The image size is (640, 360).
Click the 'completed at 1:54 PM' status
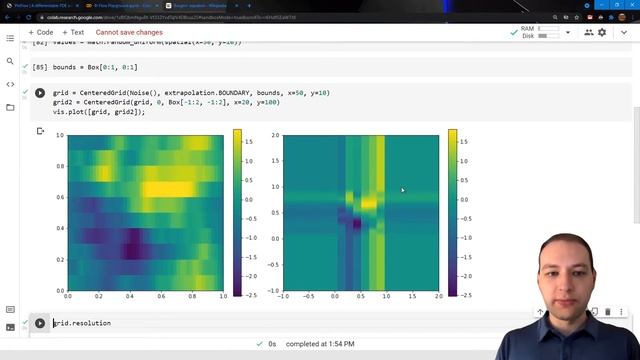pos(320,344)
